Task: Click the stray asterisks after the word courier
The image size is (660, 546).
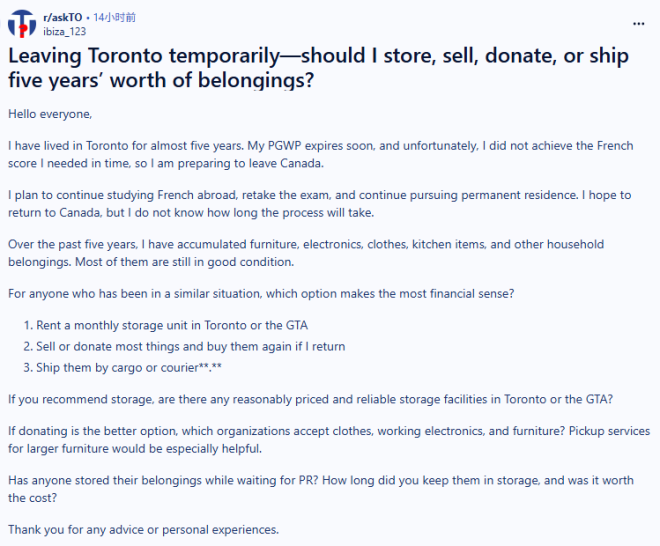Action: pos(210,367)
